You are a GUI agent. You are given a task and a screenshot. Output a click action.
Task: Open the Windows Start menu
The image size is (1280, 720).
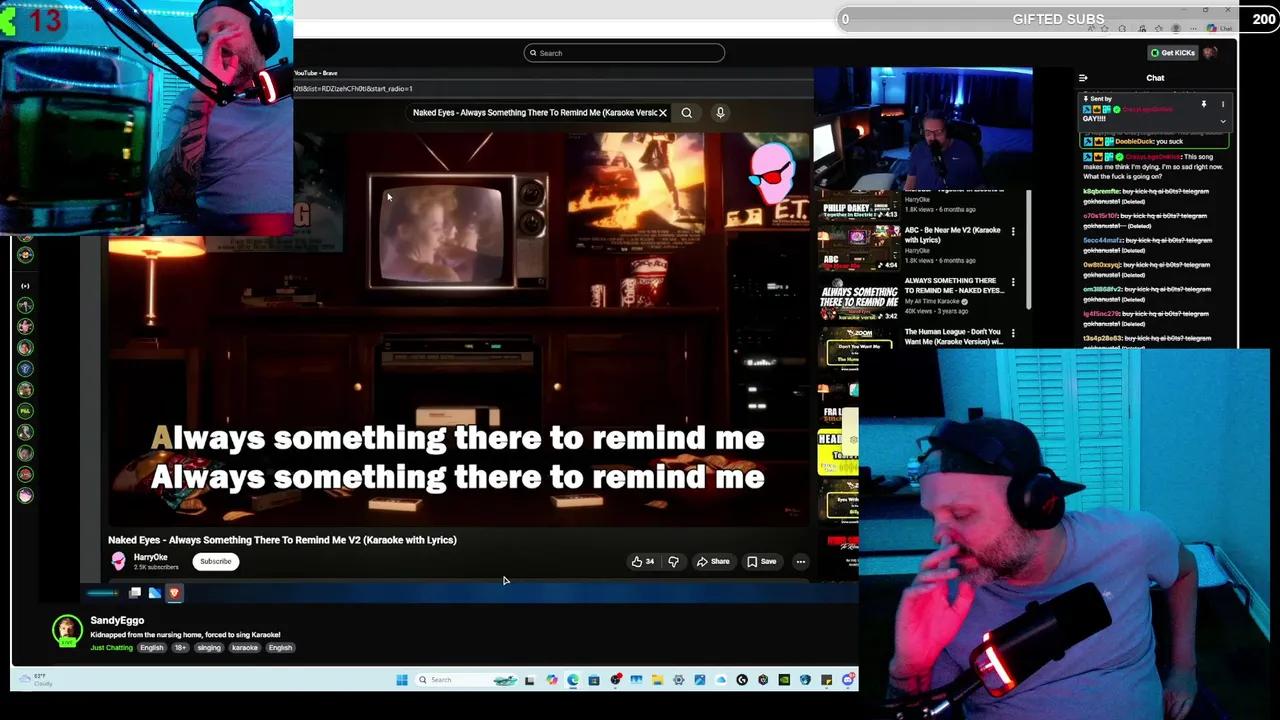(402, 680)
